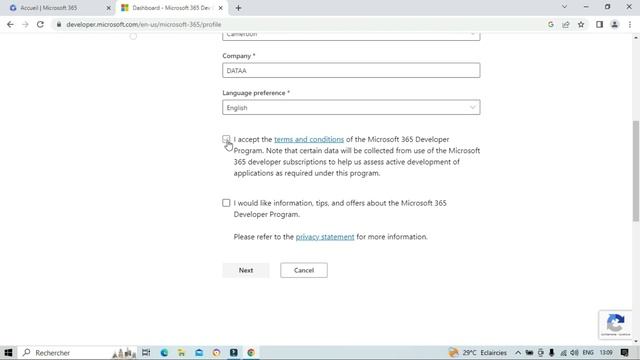Open the notification center icon

(x=624, y=353)
